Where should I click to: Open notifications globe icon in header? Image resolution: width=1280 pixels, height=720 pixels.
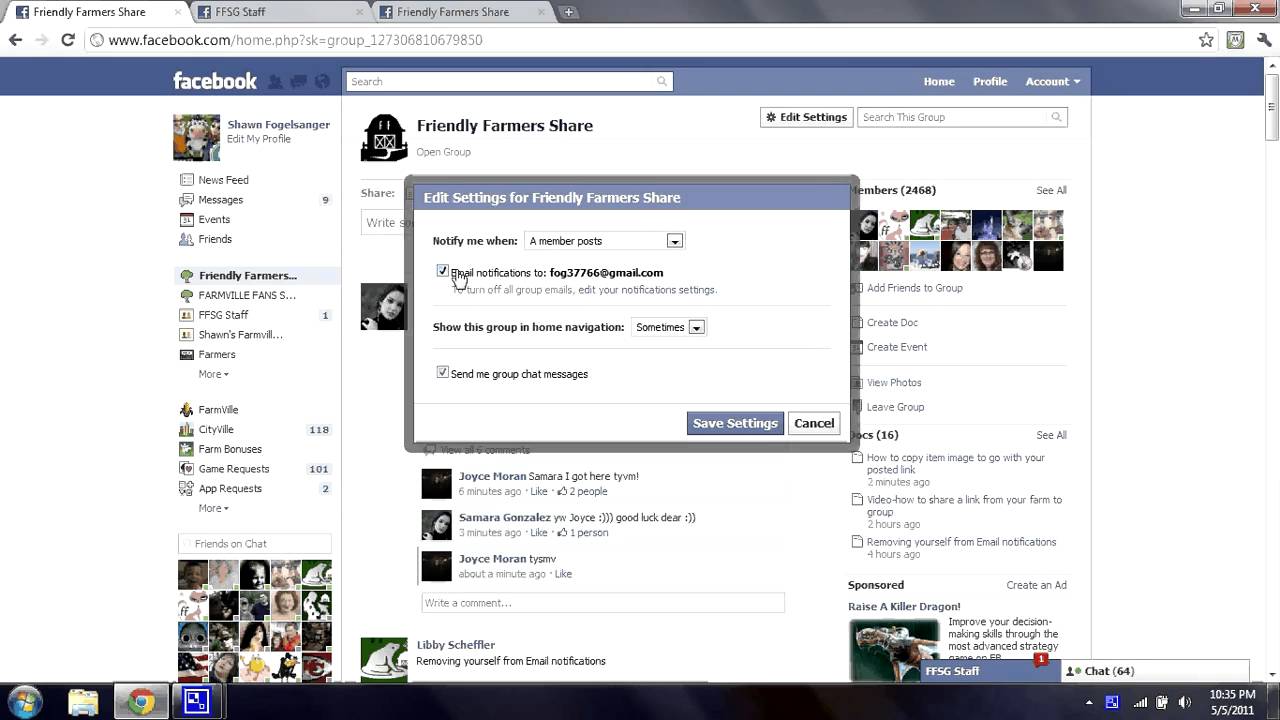tap(322, 81)
